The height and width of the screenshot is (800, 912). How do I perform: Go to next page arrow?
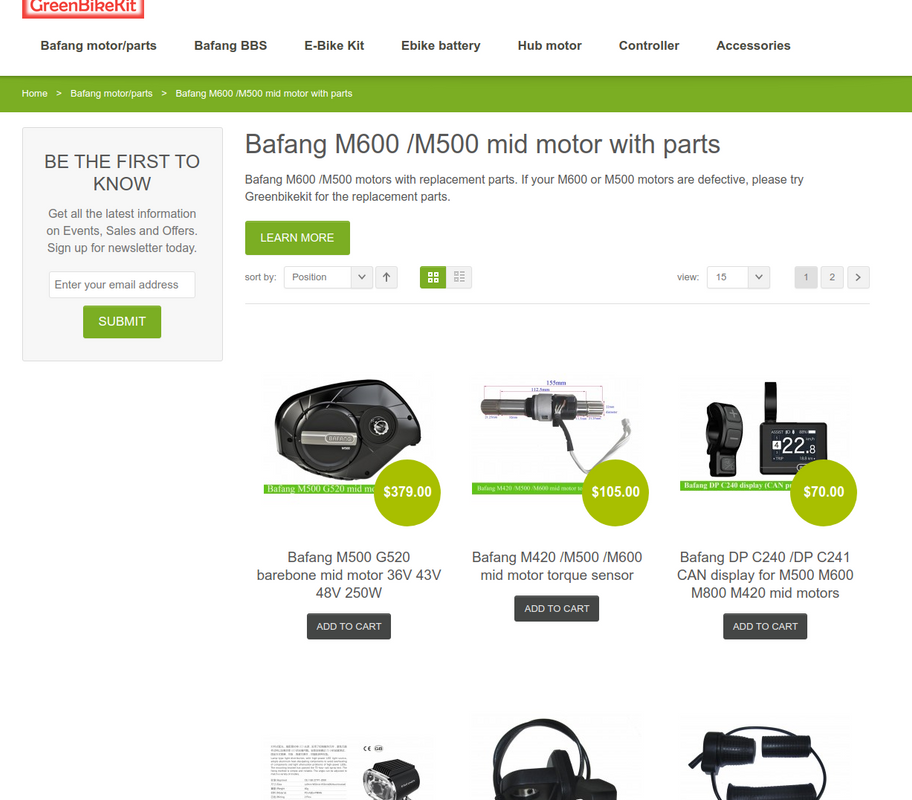[x=858, y=278]
